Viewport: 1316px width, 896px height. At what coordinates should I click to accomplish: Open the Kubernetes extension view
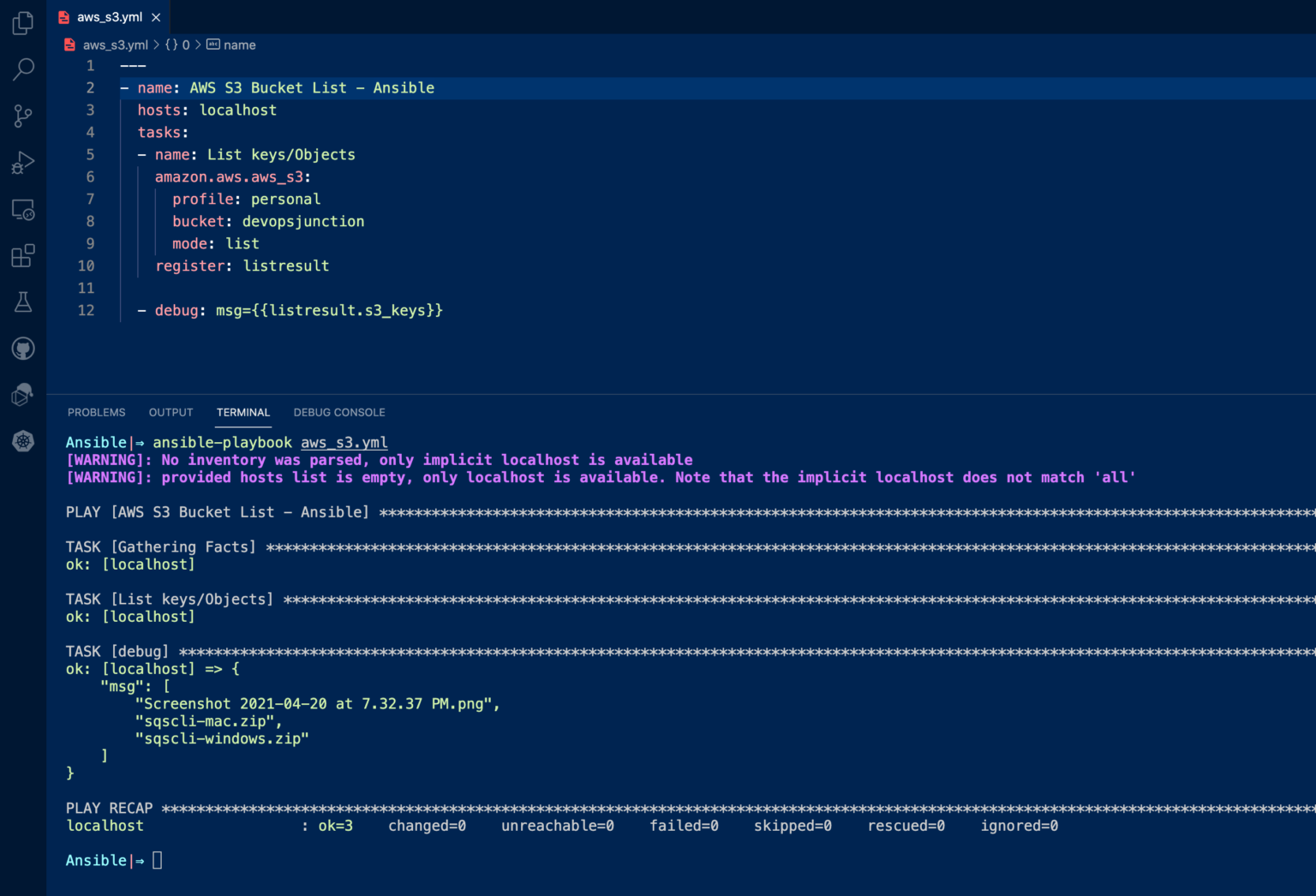pos(22,442)
